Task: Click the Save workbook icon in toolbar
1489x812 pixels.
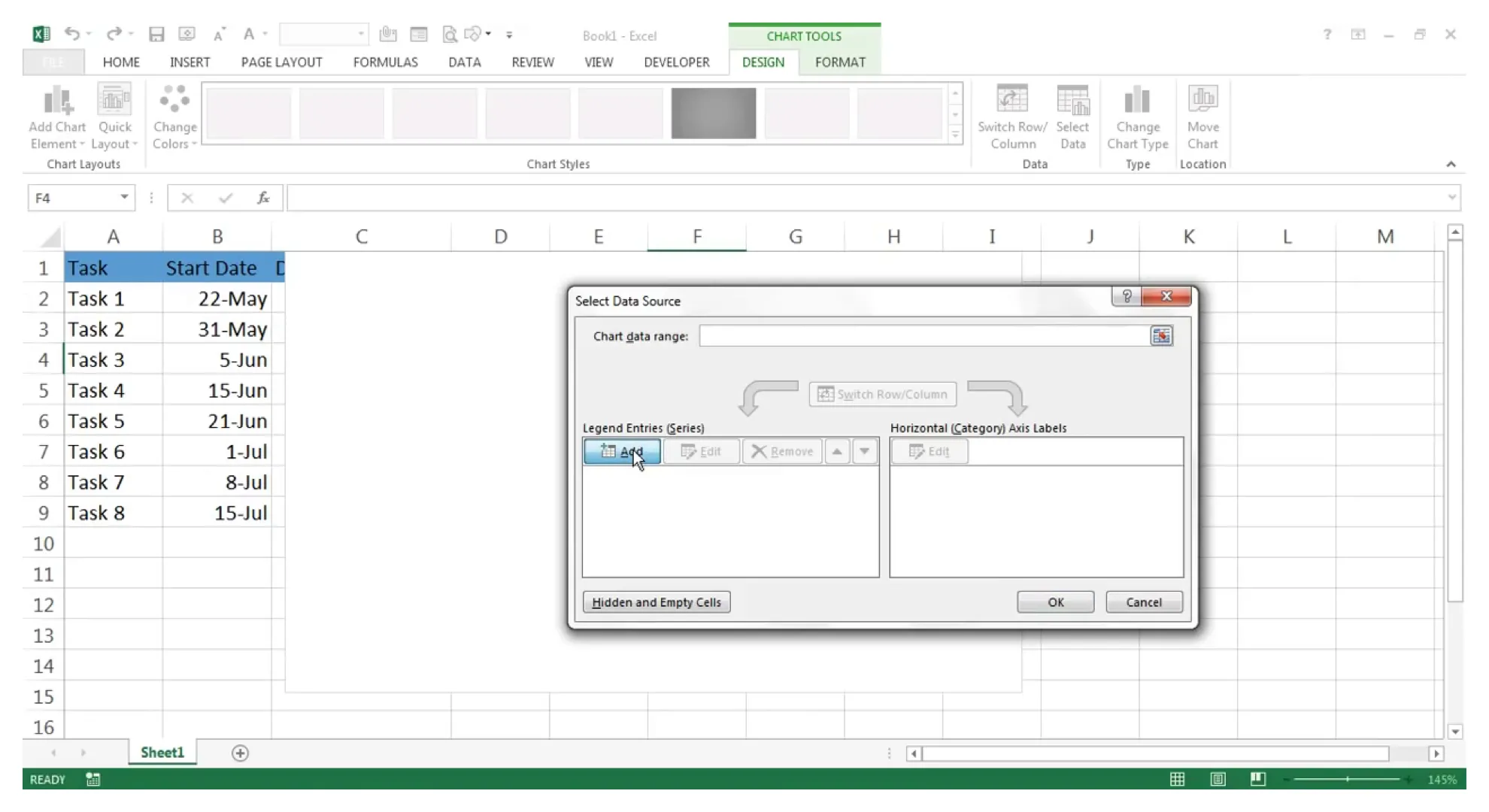Action: (x=156, y=35)
